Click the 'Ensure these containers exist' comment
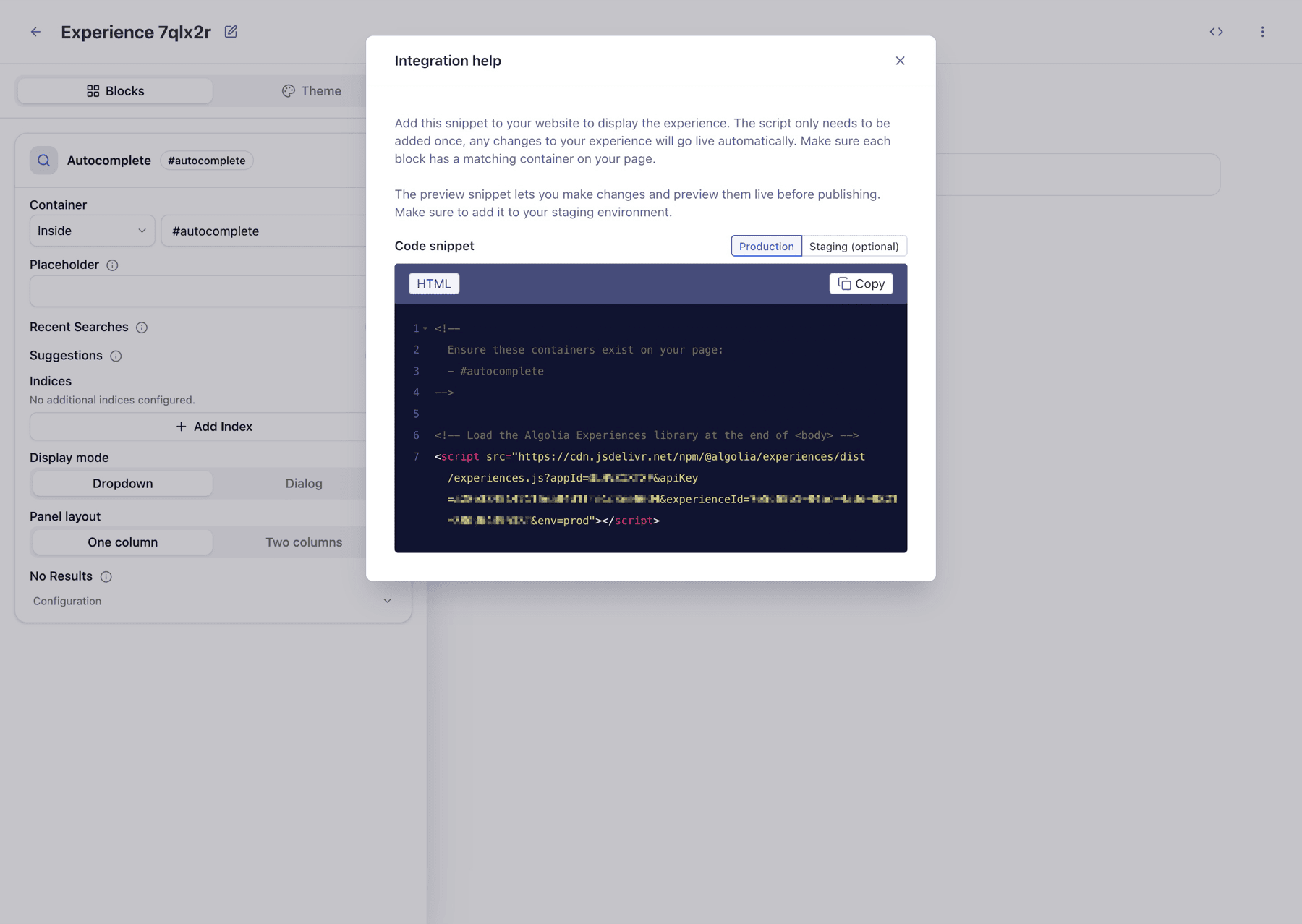 [585, 349]
